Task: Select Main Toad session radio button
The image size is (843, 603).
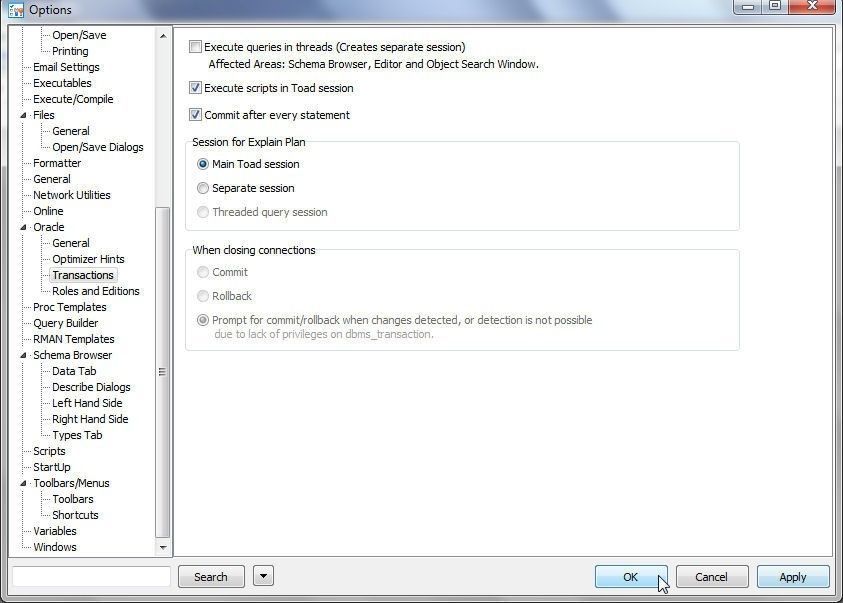Action: click(x=203, y=164)
